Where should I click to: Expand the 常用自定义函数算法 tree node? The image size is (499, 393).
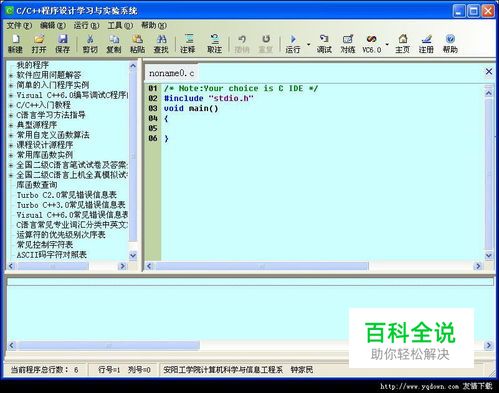(11, 136)
